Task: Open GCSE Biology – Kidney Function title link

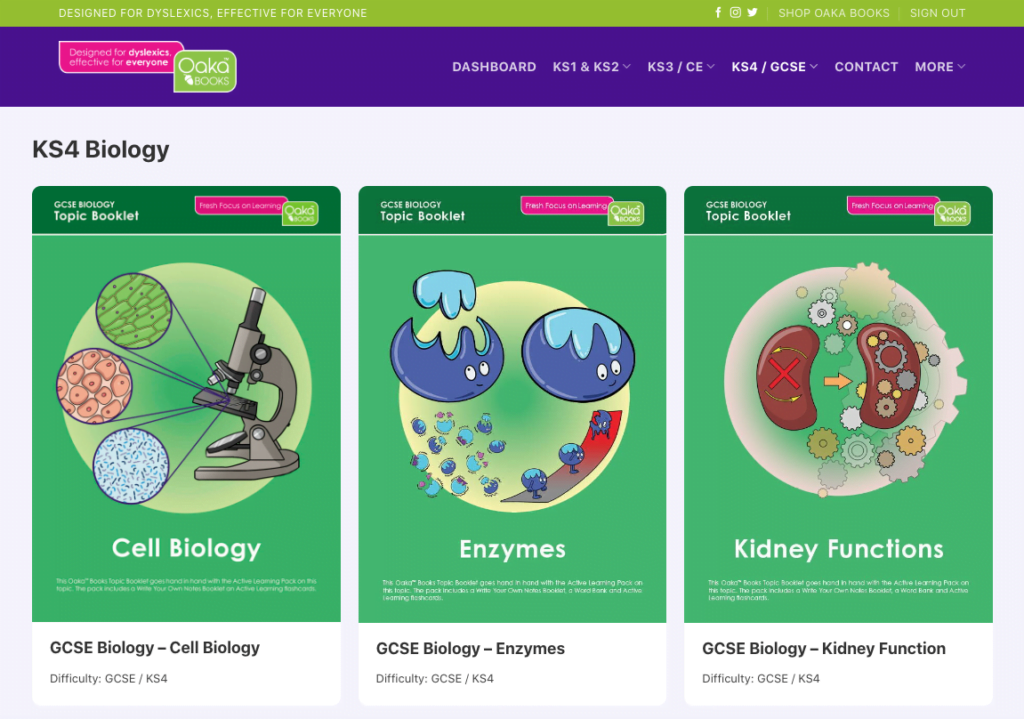Action: click(x=823, y=648)
